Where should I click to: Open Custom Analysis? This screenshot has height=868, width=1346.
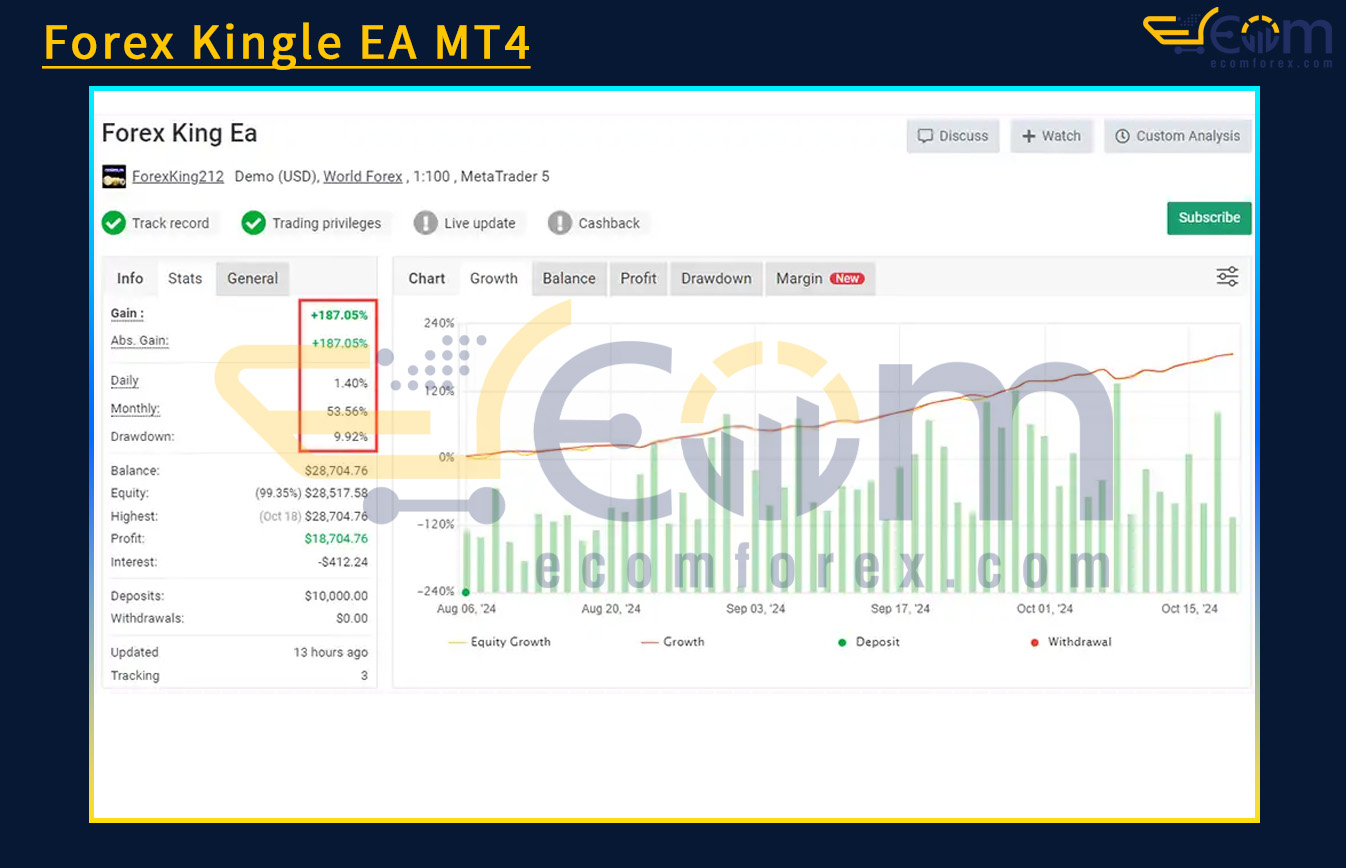pyautogui.click(x=1177, y=136)
